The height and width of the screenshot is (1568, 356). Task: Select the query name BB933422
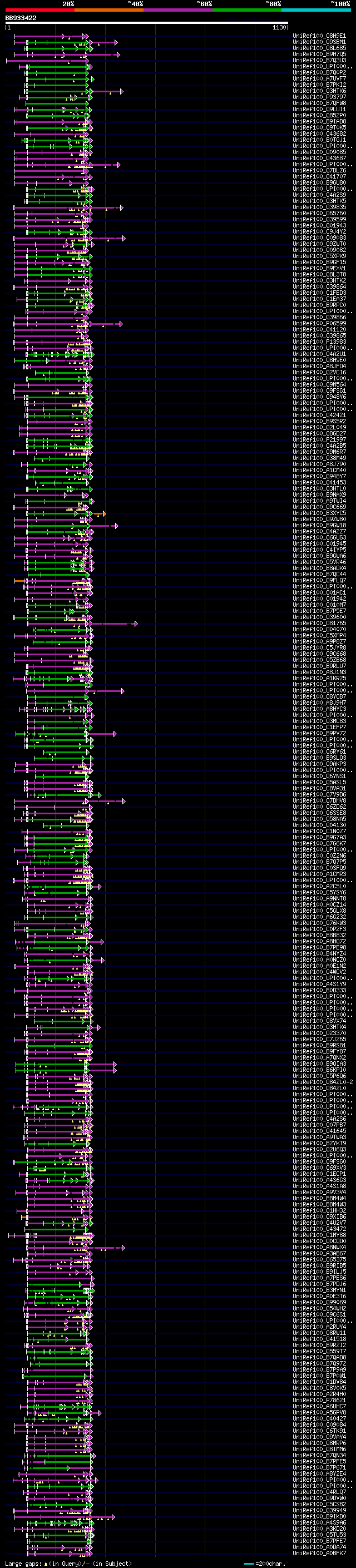pos(21,18)
